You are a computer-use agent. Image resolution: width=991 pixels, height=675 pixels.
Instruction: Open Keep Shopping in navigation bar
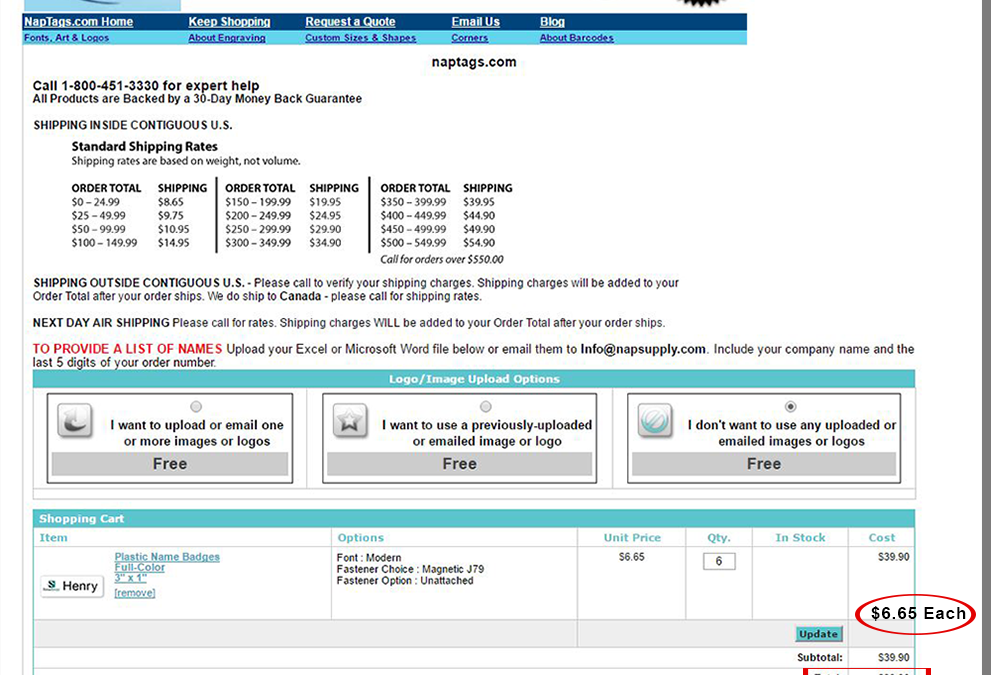[229, 22]
